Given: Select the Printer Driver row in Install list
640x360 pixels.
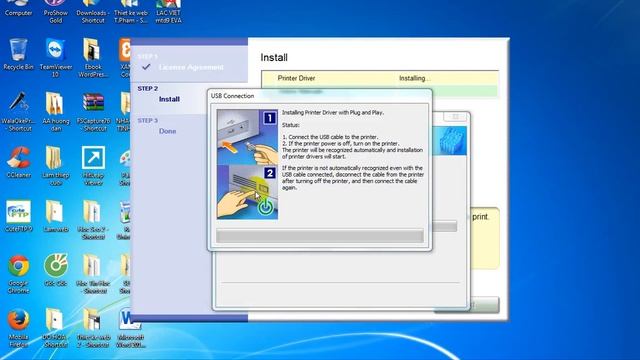Looking at the screenshot, I should 380,78.
